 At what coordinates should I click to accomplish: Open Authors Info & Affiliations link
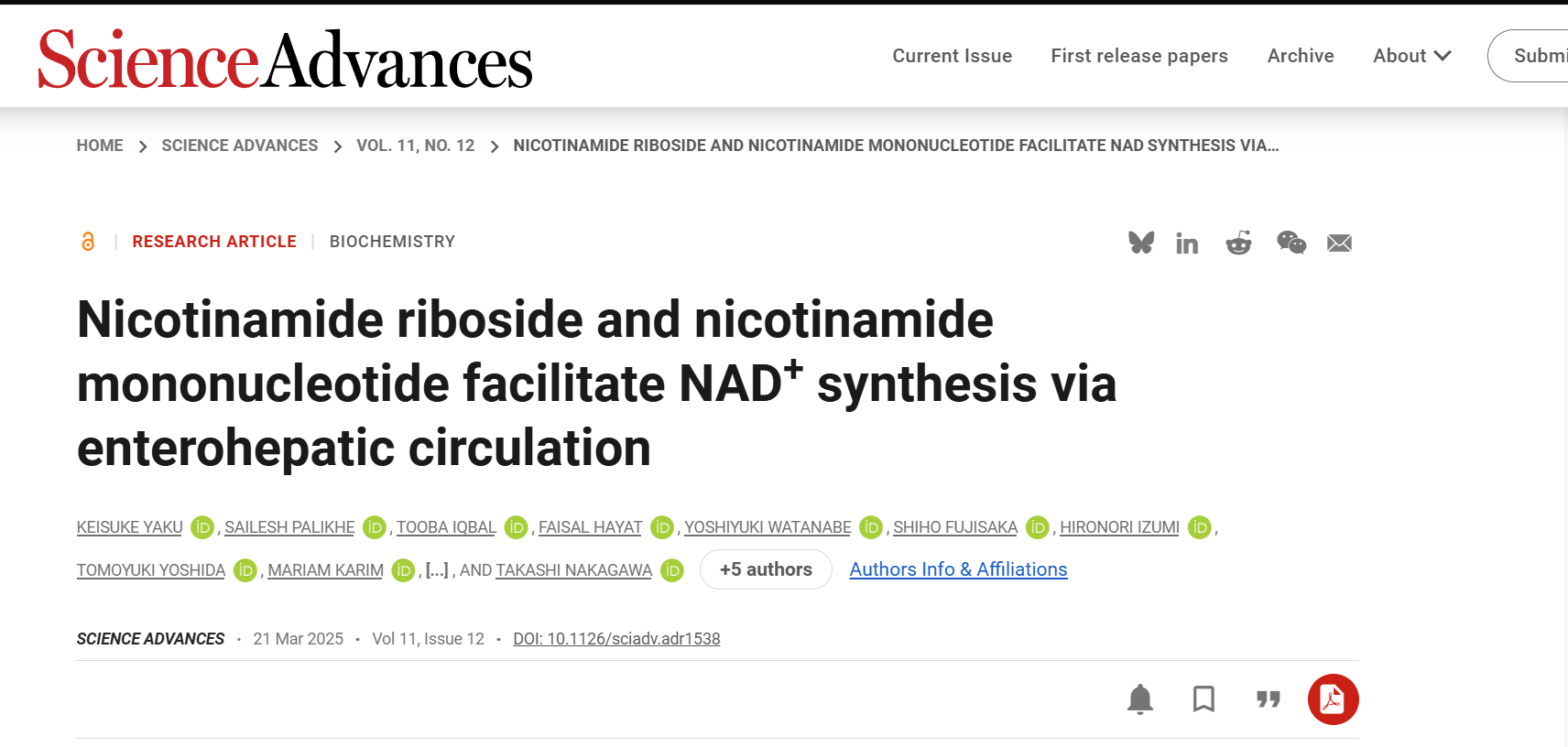tap(958, 569)
